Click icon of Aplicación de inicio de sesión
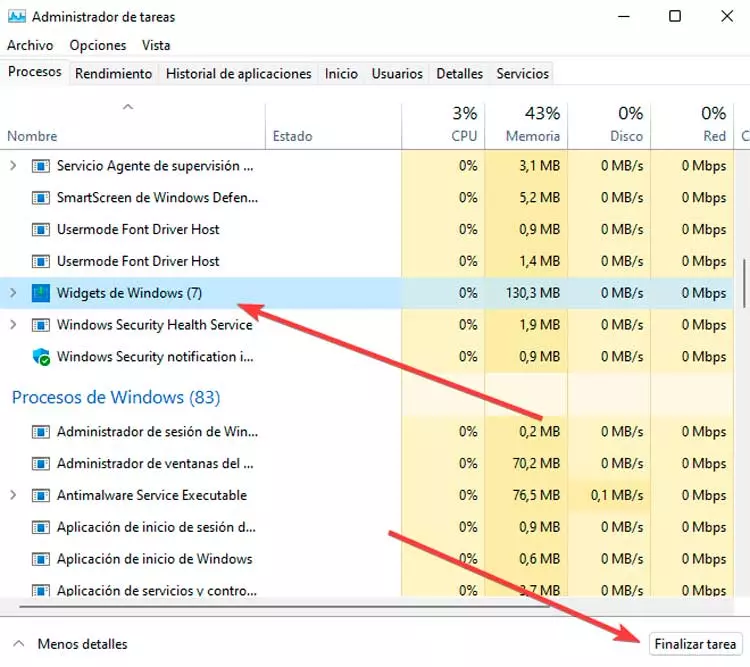Image resolution: width=750 pixels, height=667 pixels. (x=41, y=527)
